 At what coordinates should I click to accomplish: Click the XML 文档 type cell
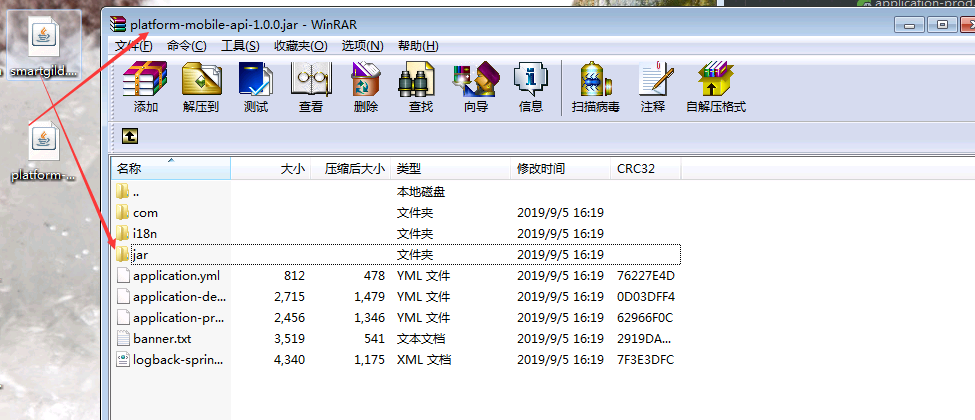(424, 360)
